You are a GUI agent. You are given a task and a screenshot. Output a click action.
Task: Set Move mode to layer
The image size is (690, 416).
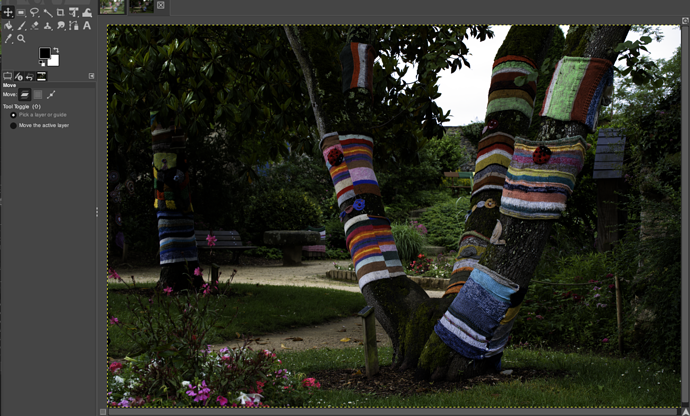[25, 94]
